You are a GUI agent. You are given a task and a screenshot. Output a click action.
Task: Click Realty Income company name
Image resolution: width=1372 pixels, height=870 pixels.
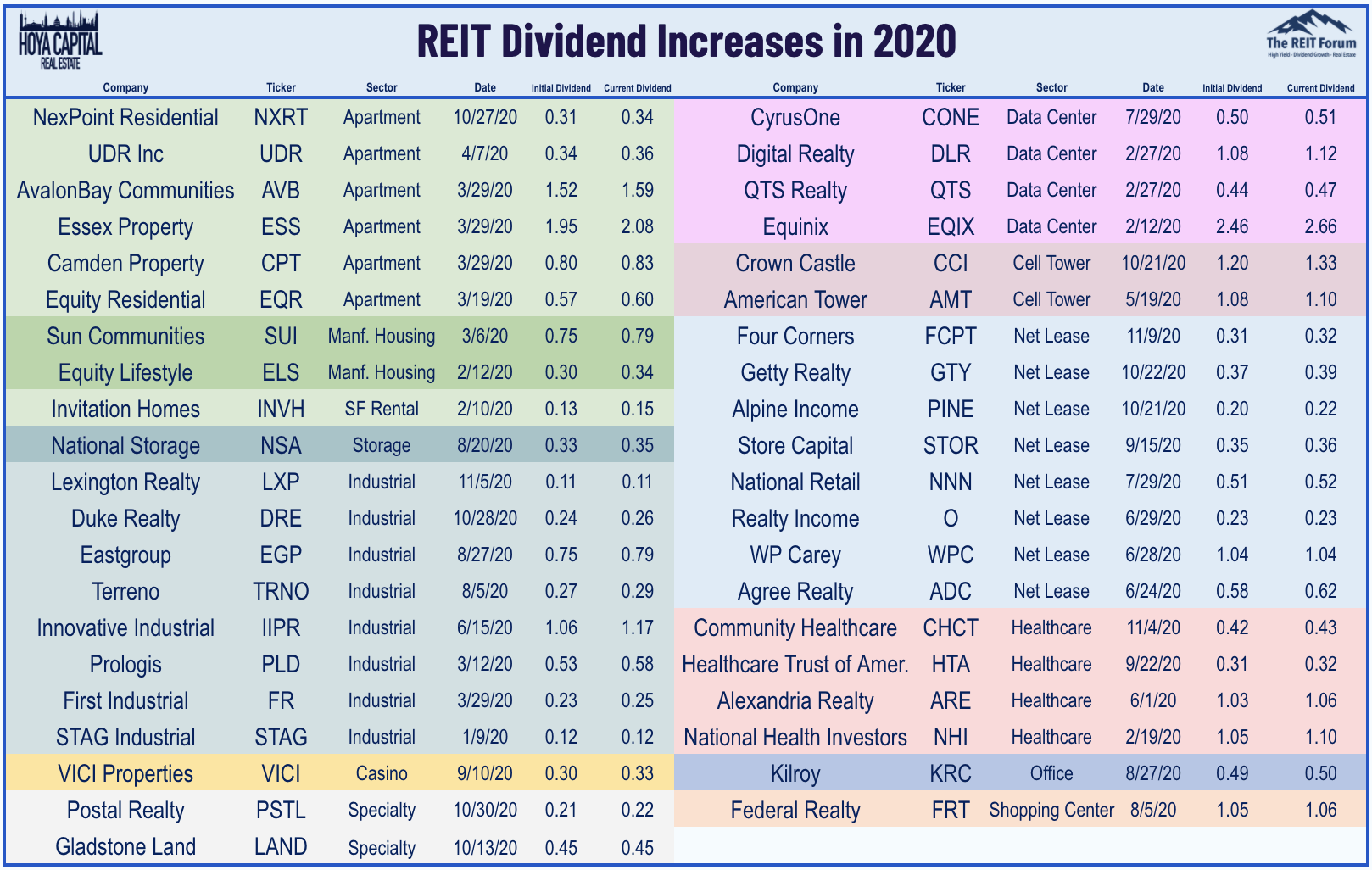795,519
